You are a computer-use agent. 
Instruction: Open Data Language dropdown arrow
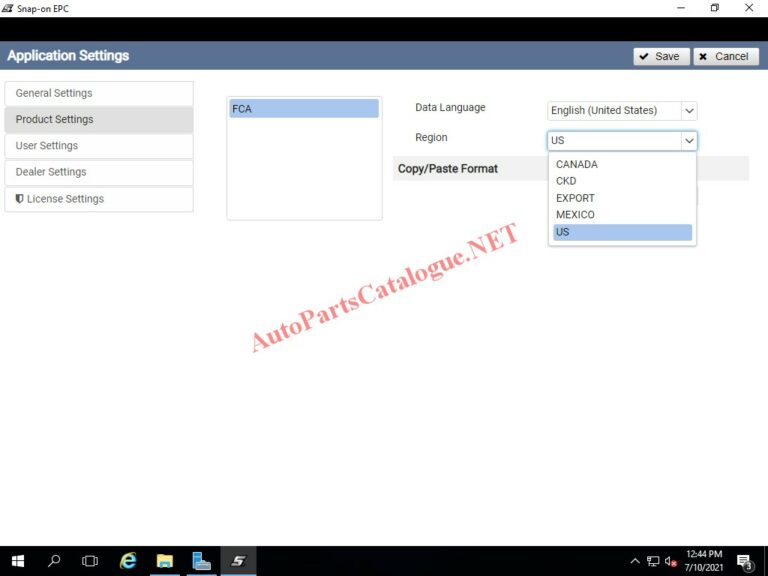689,111
